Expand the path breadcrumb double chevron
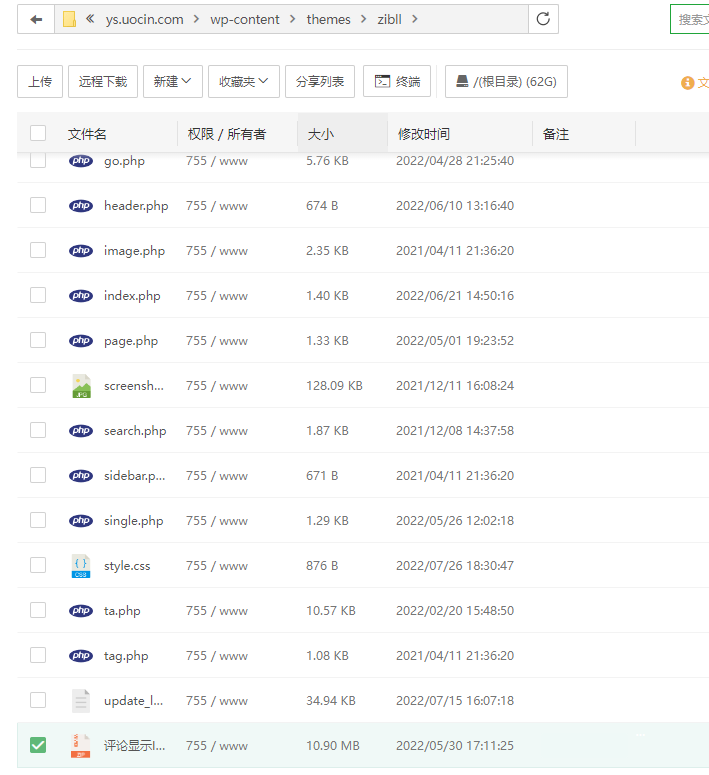Screen dimensions: 709x775 [x=91, y=19]
